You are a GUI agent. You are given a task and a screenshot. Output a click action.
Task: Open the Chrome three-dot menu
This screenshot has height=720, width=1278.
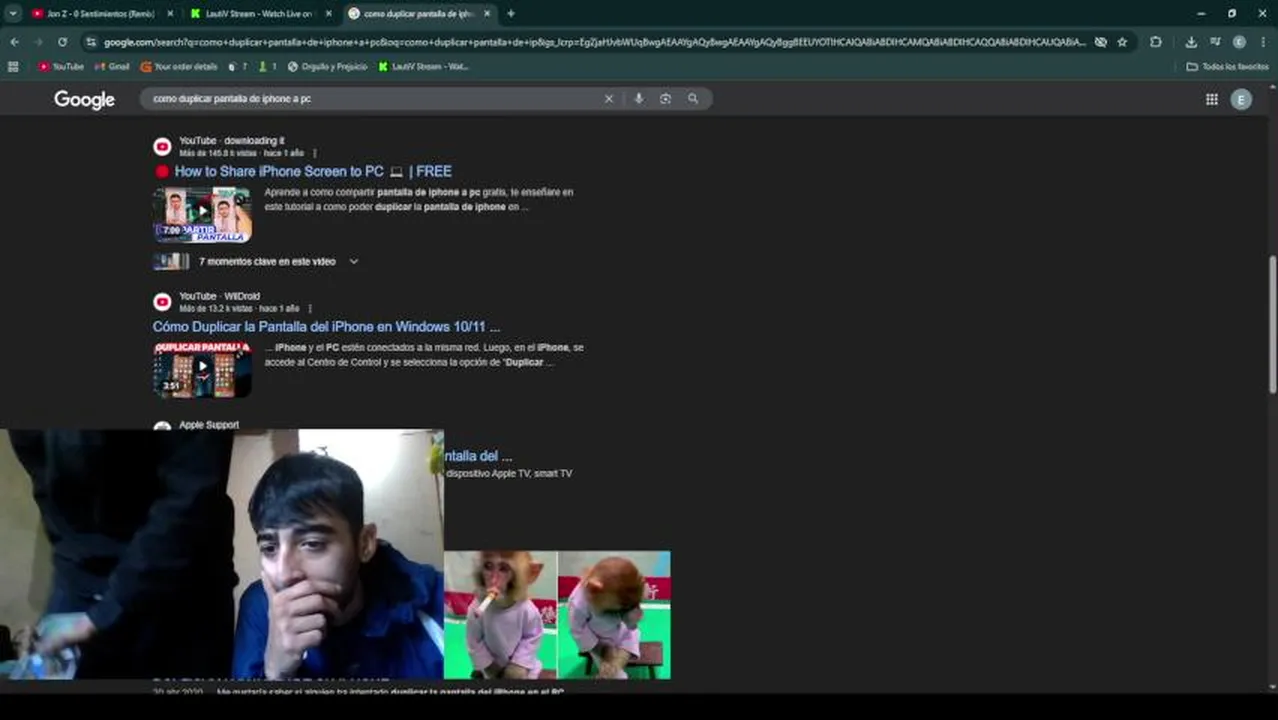pyautogui.click(x=1263, y=42)
